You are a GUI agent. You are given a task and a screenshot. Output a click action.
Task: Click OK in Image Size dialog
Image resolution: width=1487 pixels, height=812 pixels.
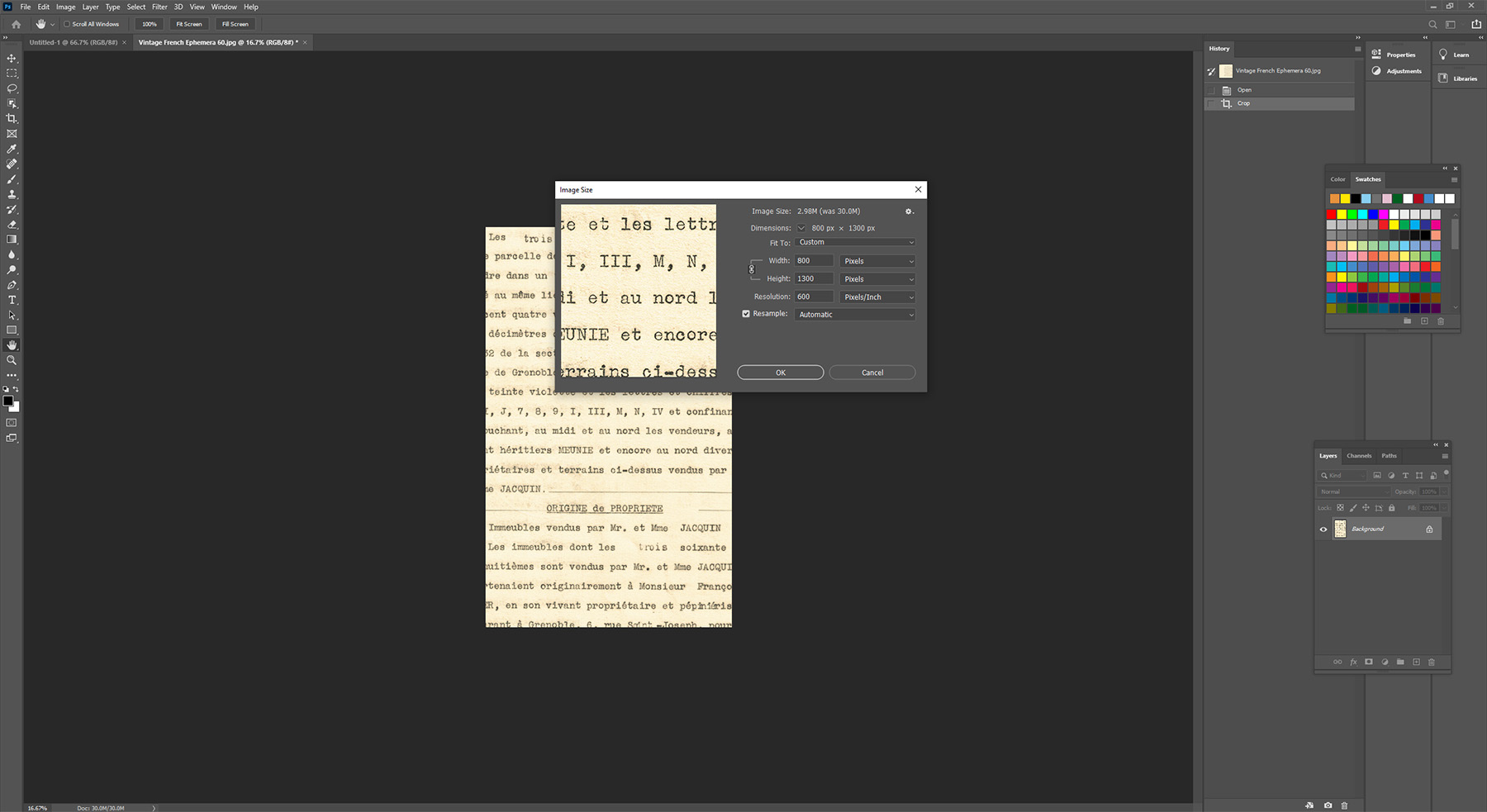pos(780,373)
